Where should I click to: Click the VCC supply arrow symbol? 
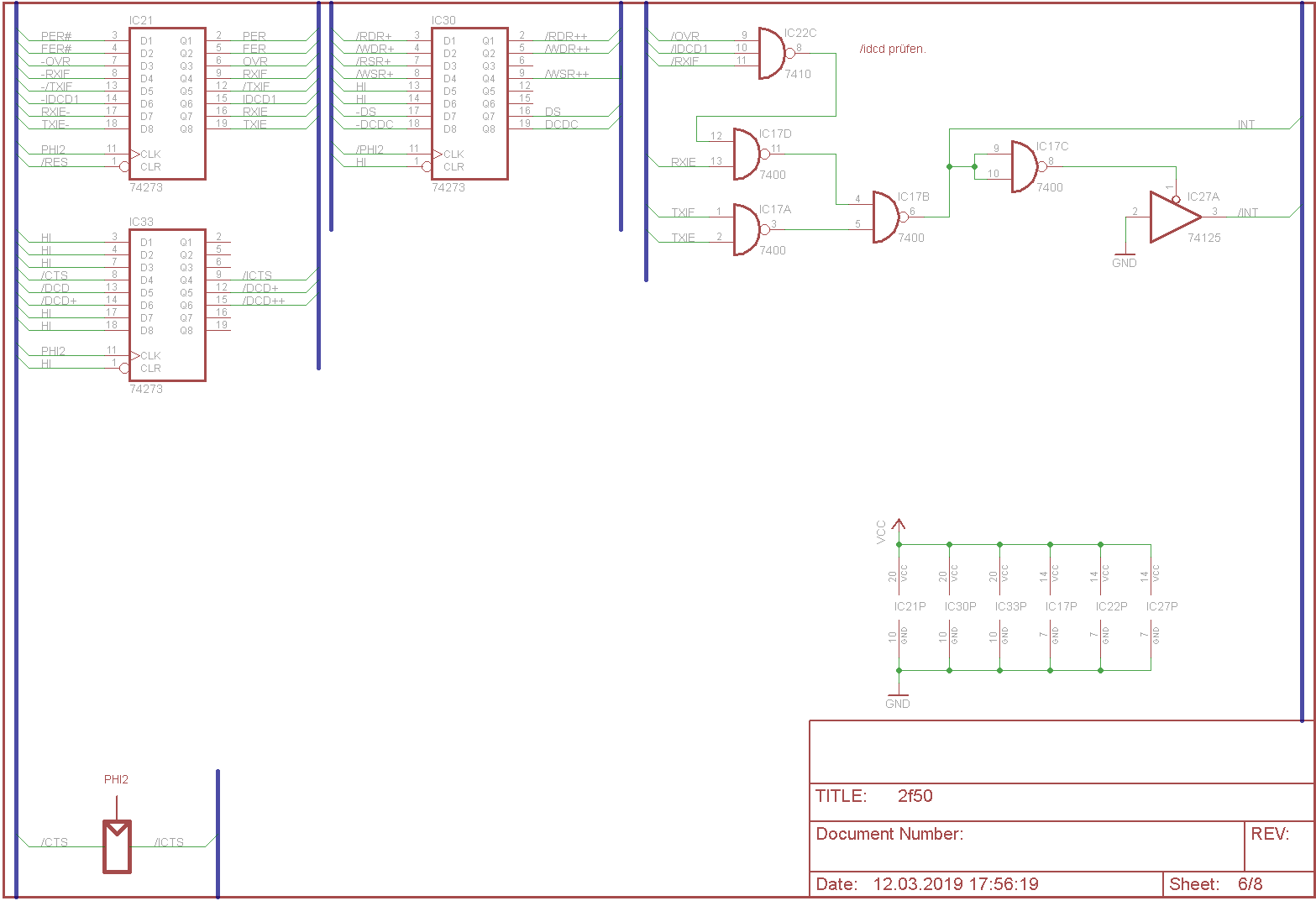(x=899, y=527)
